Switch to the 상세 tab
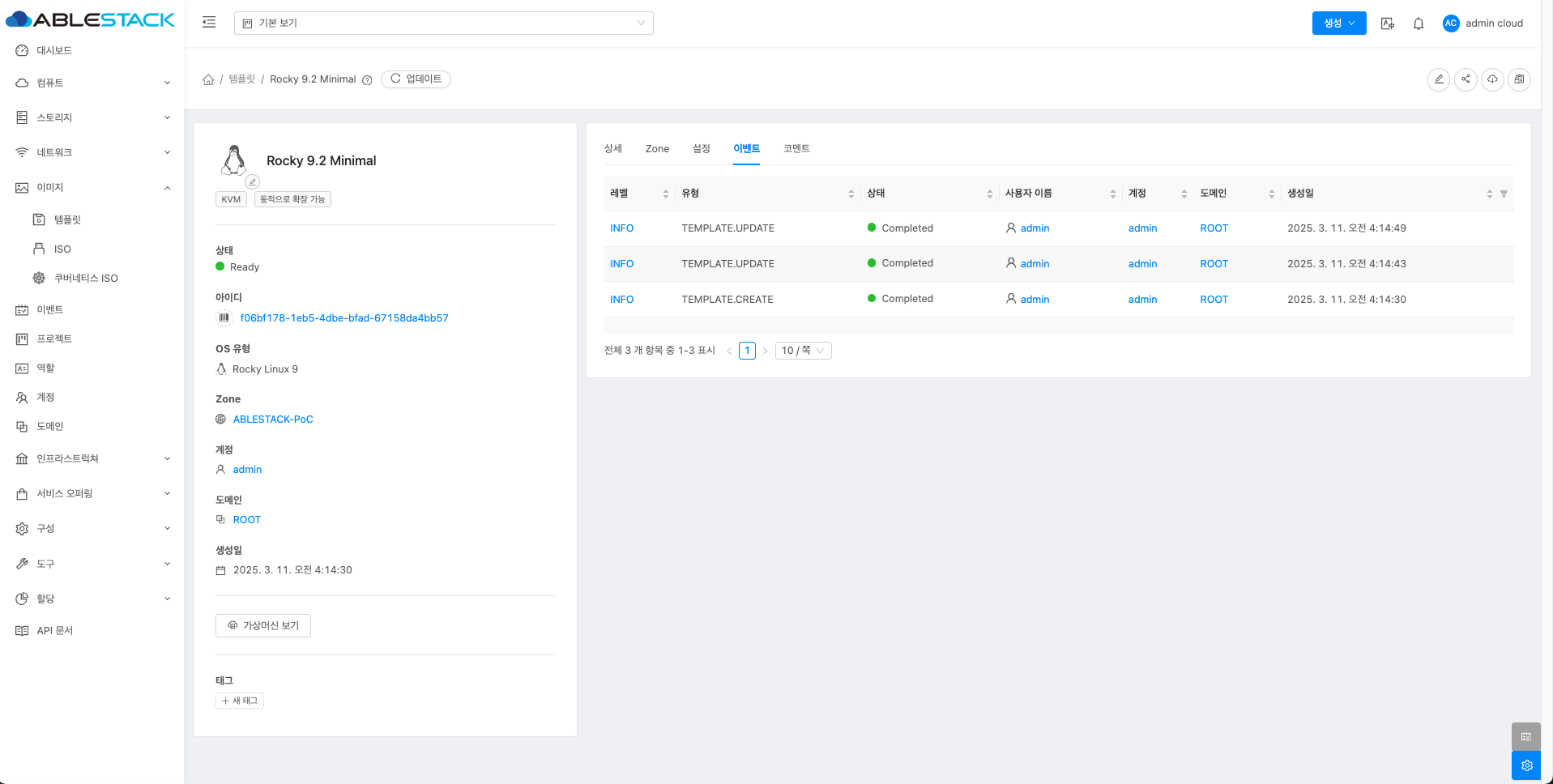Image resolution: width=1553 pixels, height=784 pixels. pyautogui.click(x=612, y=149)
